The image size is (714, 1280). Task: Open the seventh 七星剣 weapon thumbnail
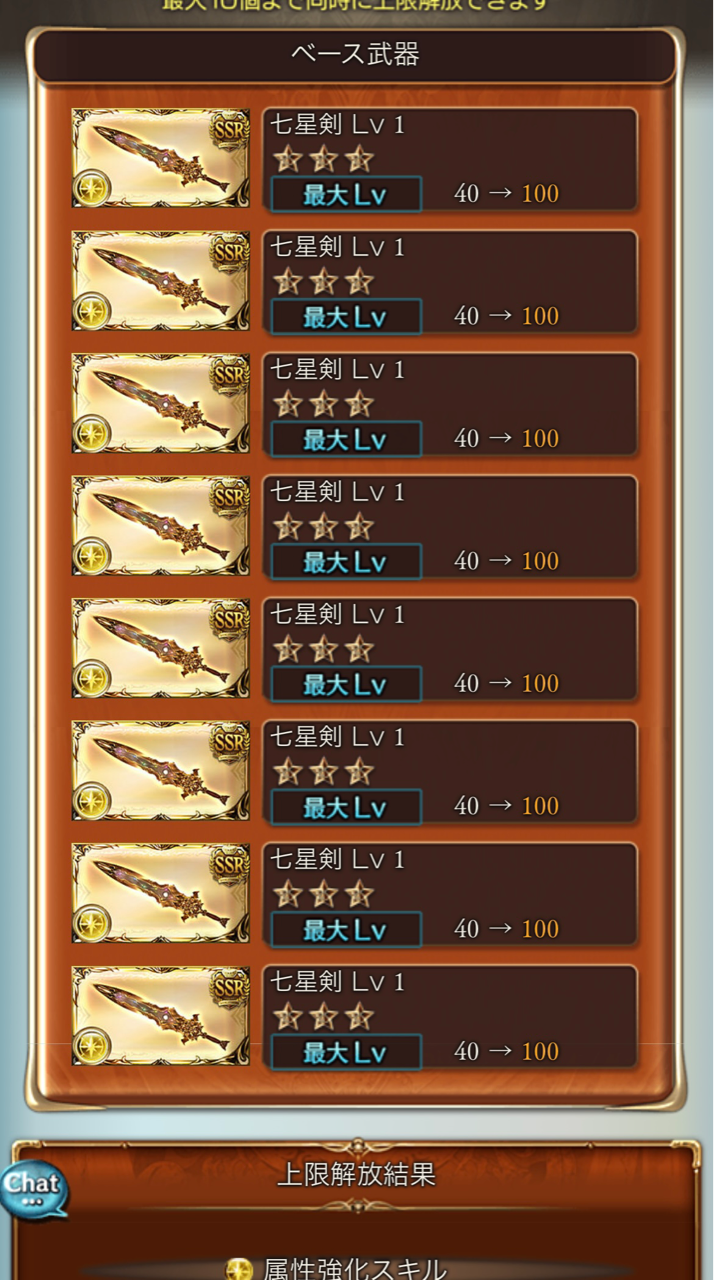tap(161, 893)
